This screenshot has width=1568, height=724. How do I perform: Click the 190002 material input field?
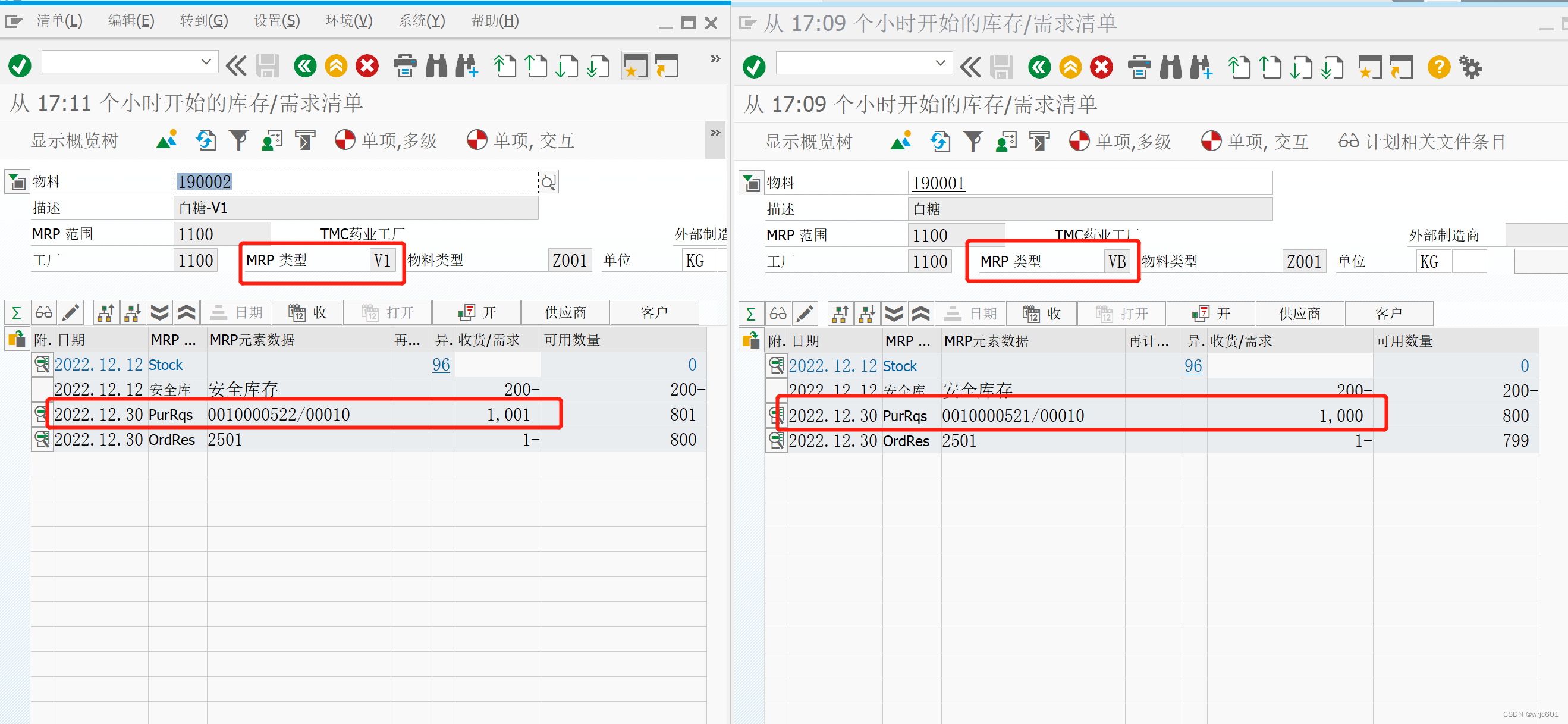tap(356, 182)
